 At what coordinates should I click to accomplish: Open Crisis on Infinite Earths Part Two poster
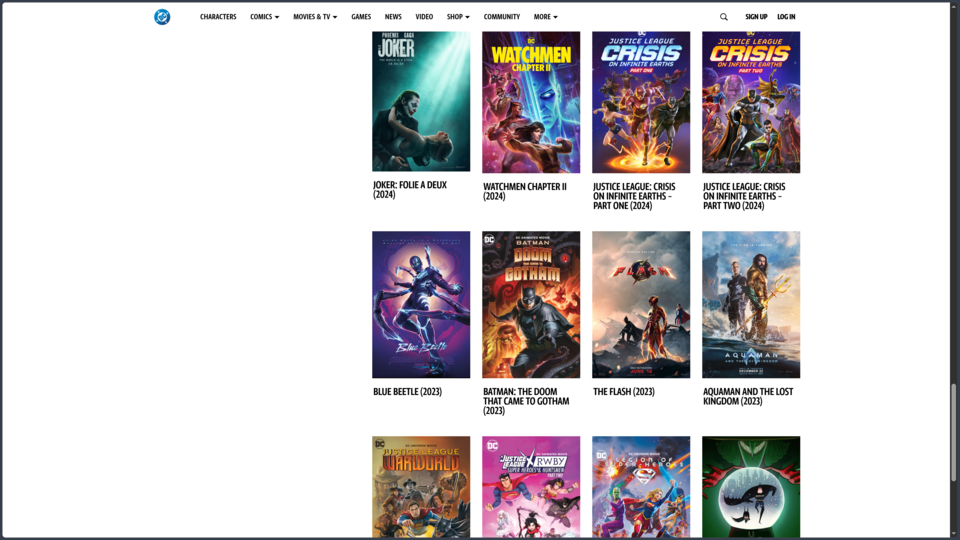coord(751,102)
